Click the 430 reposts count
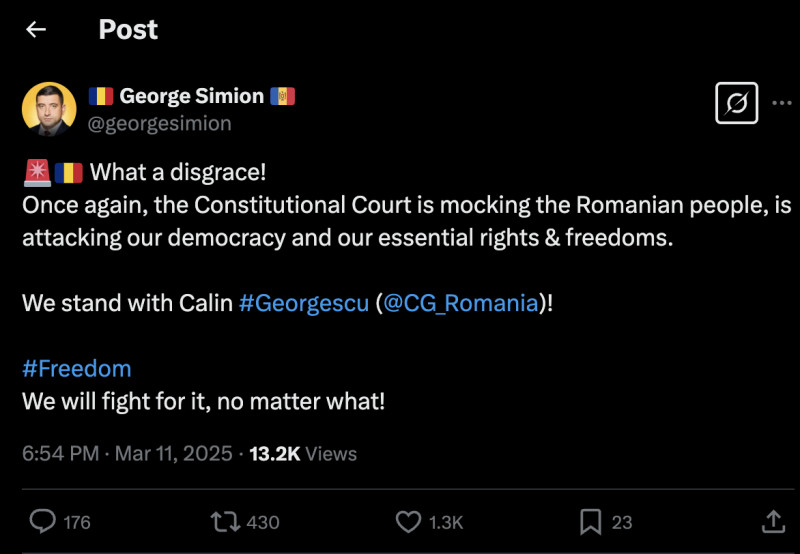The image size is (800, 554). pyautogui.click(x=262, y=522)
